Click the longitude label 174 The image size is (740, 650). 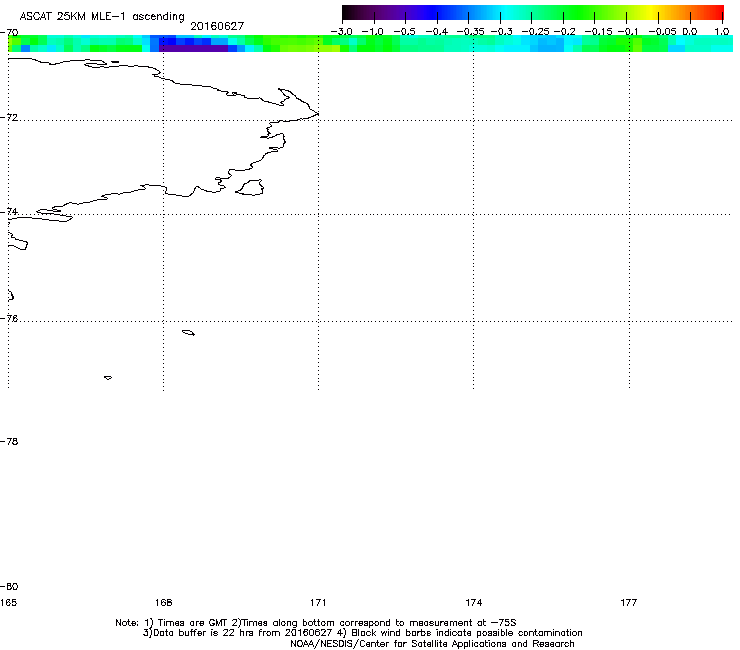click(473, 602)
